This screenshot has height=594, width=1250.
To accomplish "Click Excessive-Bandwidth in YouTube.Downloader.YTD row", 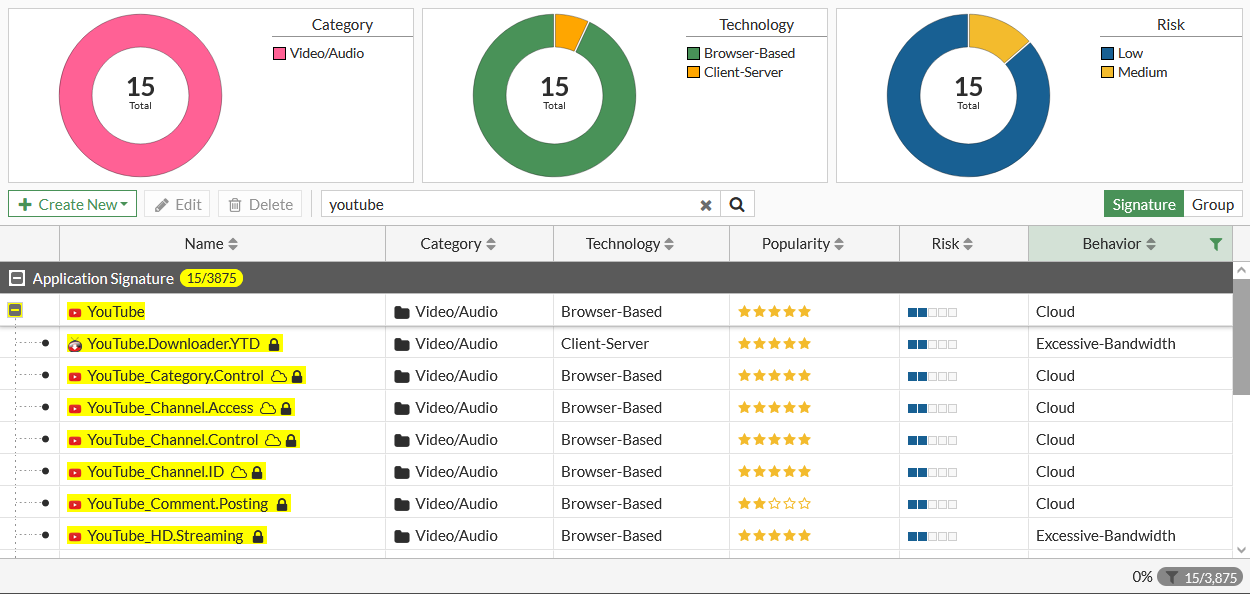I will pyautogui.click(x=1105, y=344).
